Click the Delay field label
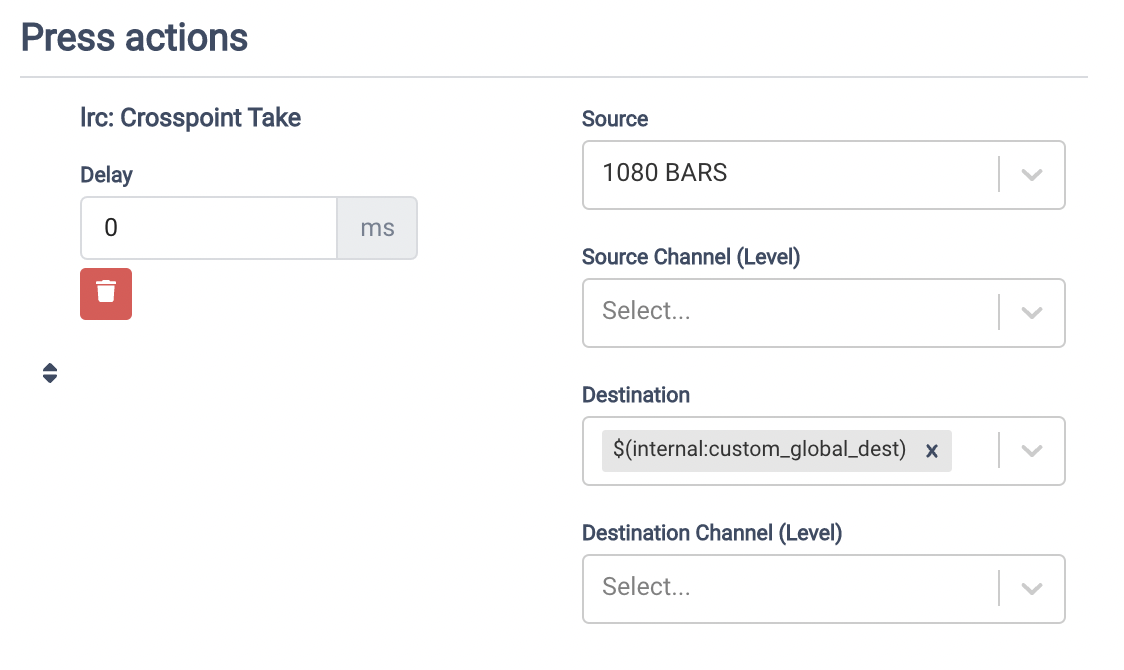 [x=107, y=175]
